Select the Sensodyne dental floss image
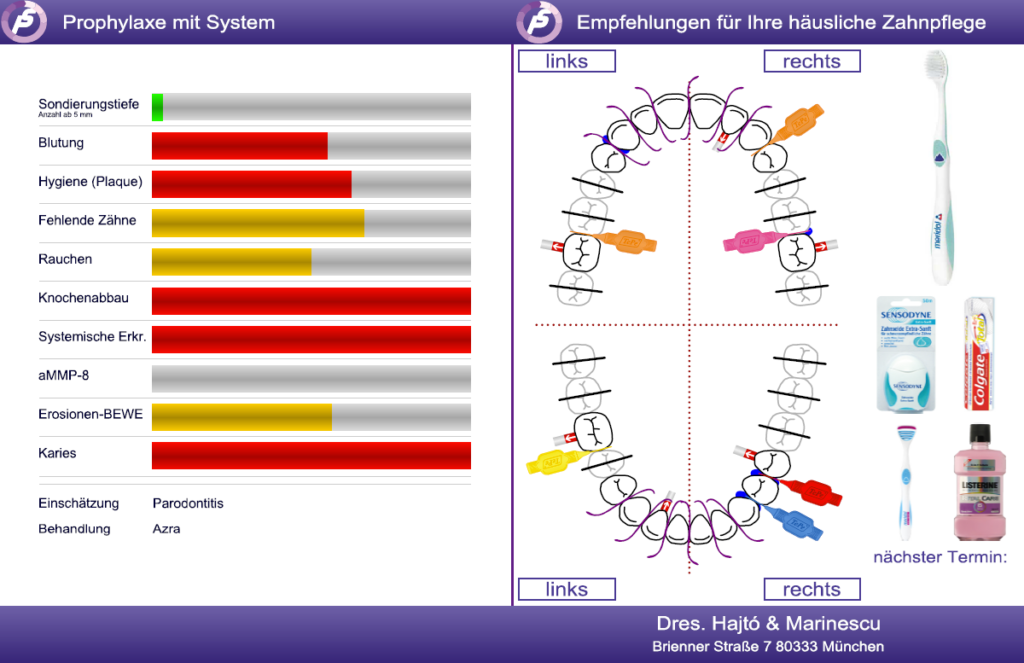Image resolution: width=1024 pixels, height=663 pixels. click(x=906, y=354)
